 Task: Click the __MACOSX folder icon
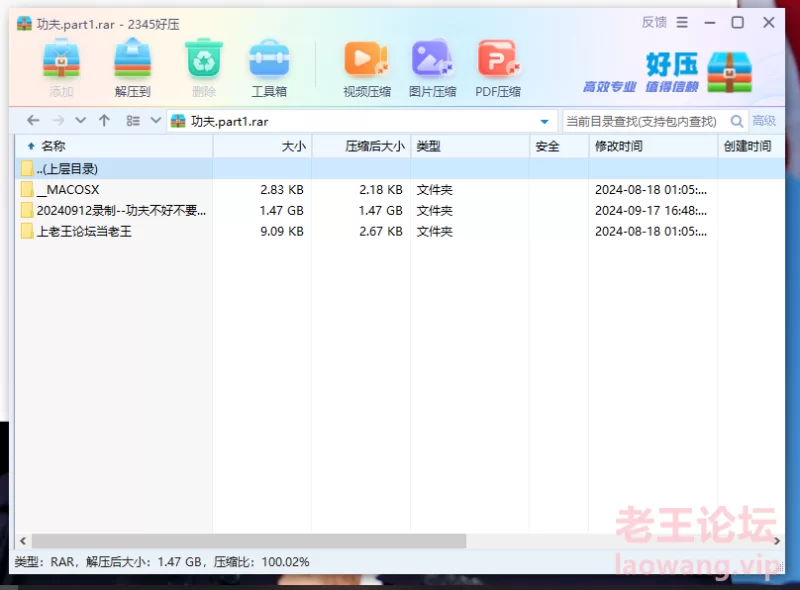pyautogui.click(x=27, y=189)
